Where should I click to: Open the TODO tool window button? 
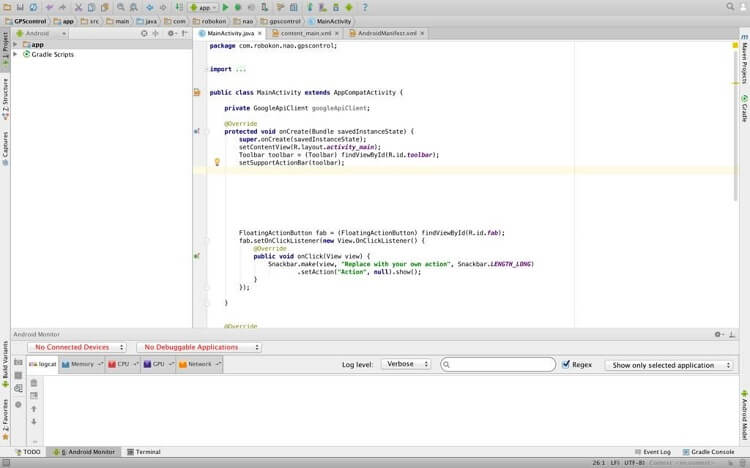pyautogui.click(x=28, y=452)
